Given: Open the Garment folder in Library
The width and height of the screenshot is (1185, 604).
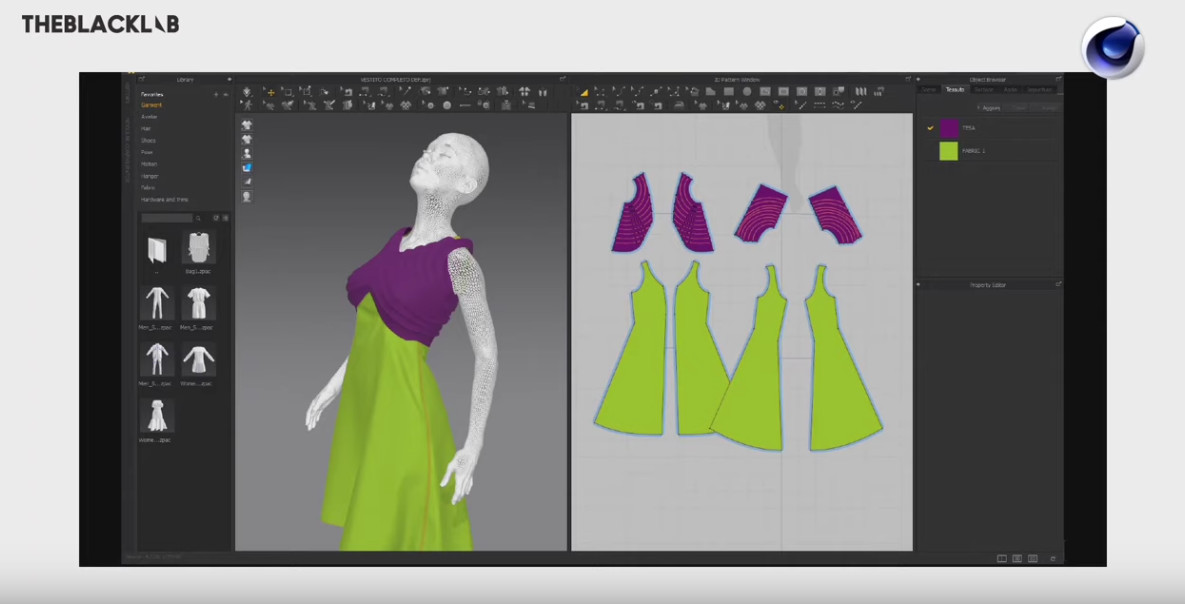Looking at the screenshot, I should [151, 105].
